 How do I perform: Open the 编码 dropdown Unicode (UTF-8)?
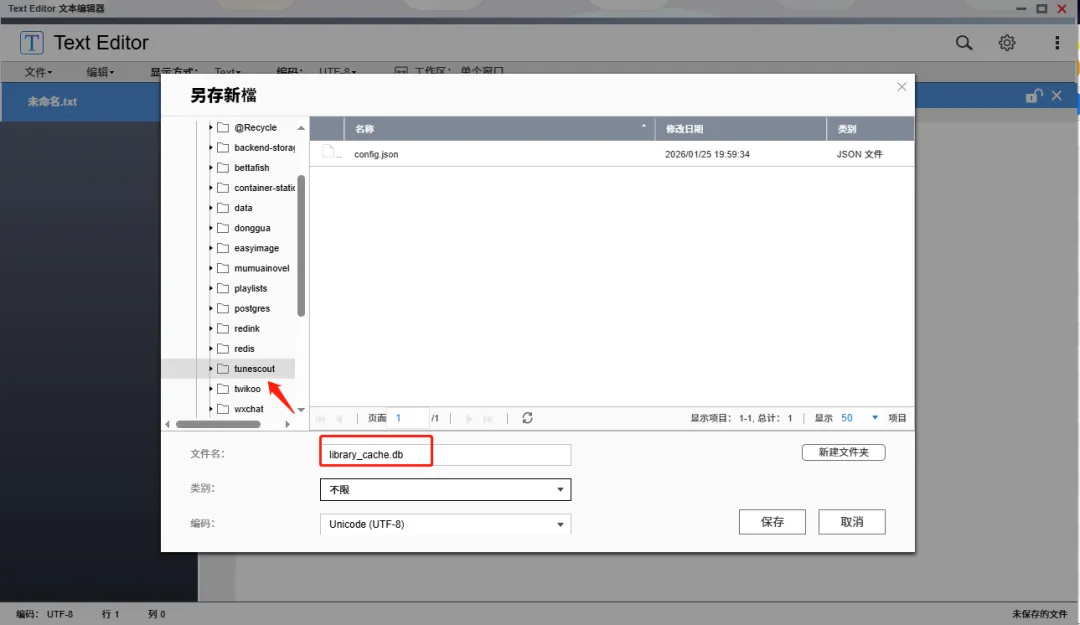click(x=446, y=524)
